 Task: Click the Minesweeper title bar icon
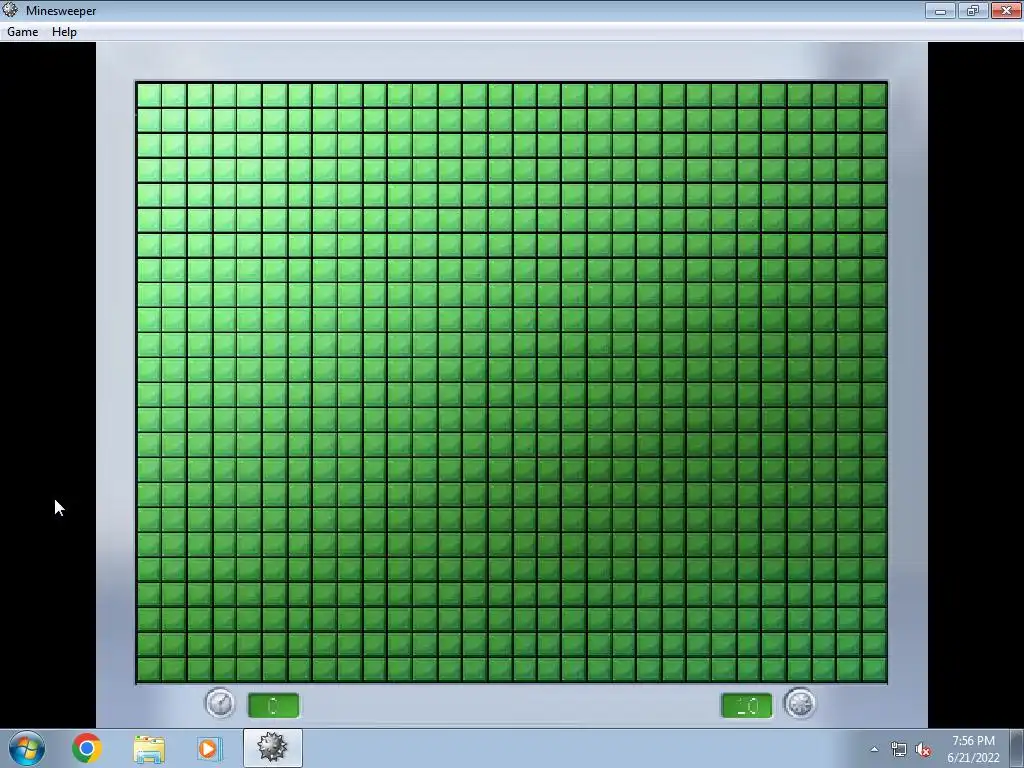(x=10, y=10)
